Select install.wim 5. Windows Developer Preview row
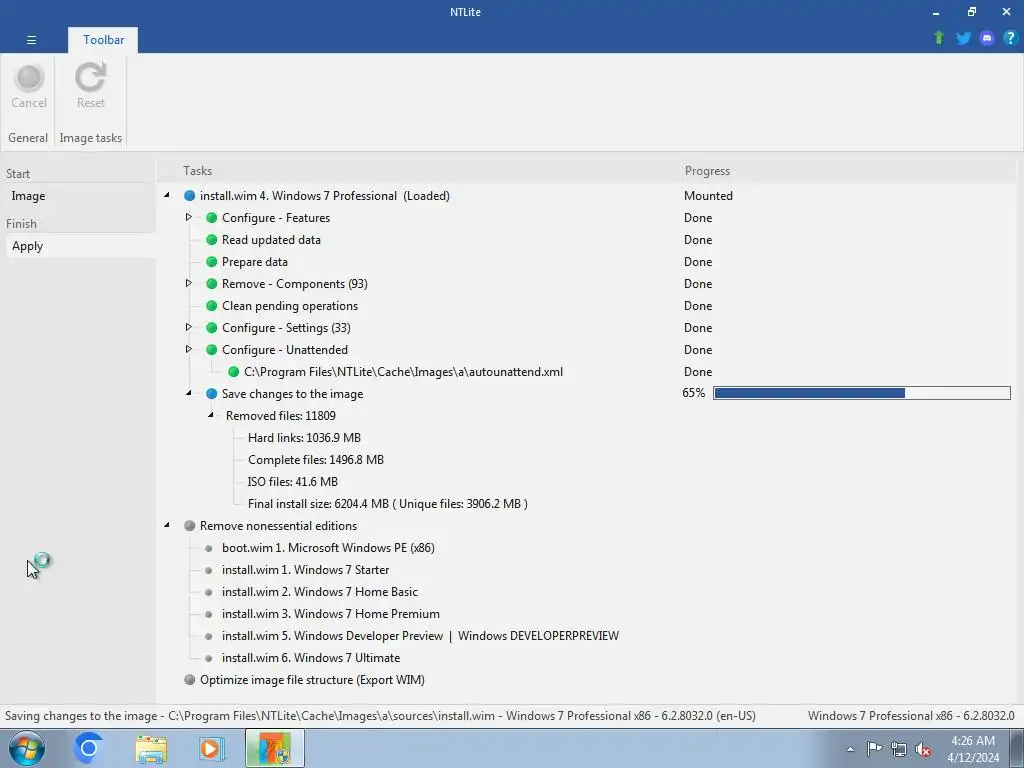 click(420, 636)
